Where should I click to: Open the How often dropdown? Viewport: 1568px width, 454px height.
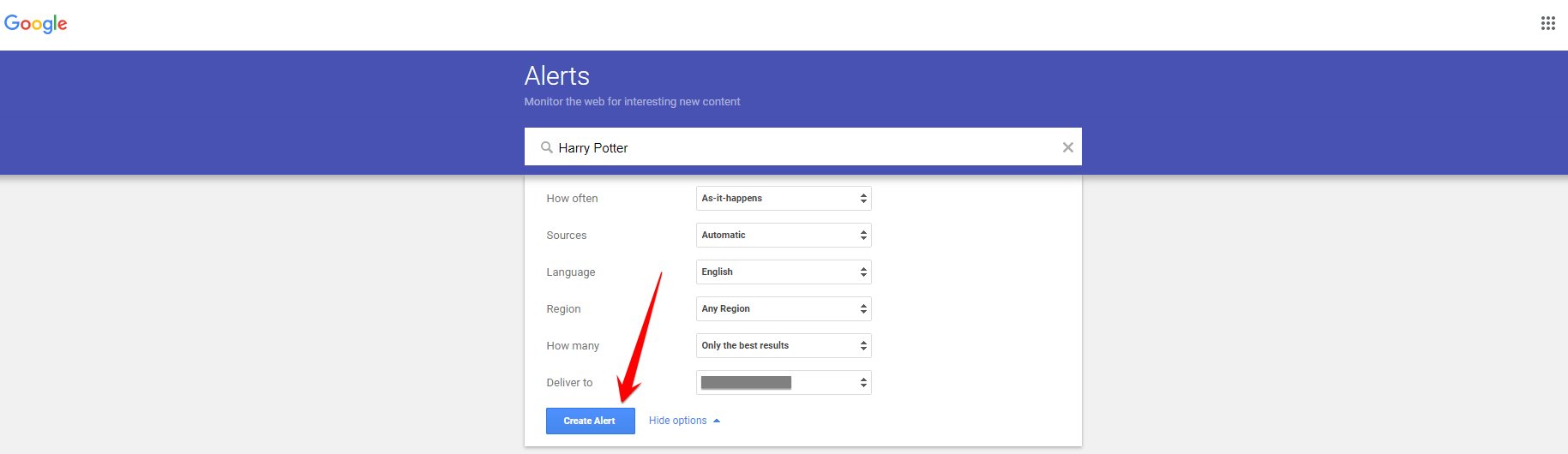[x=784, y=198]
